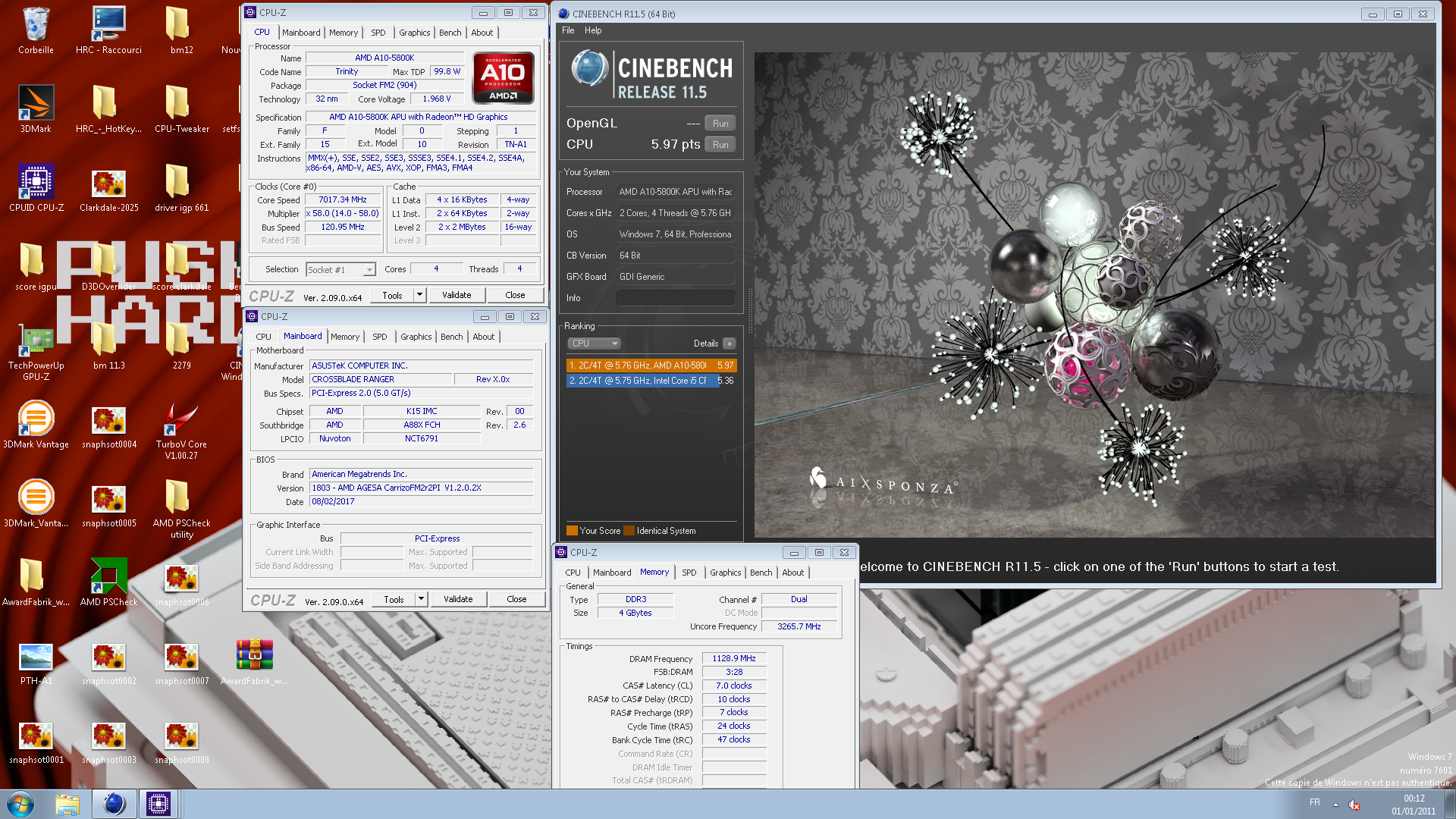
Task: Click CROSSBLADE RANGER model field
Action: click(x=381, y=379)
